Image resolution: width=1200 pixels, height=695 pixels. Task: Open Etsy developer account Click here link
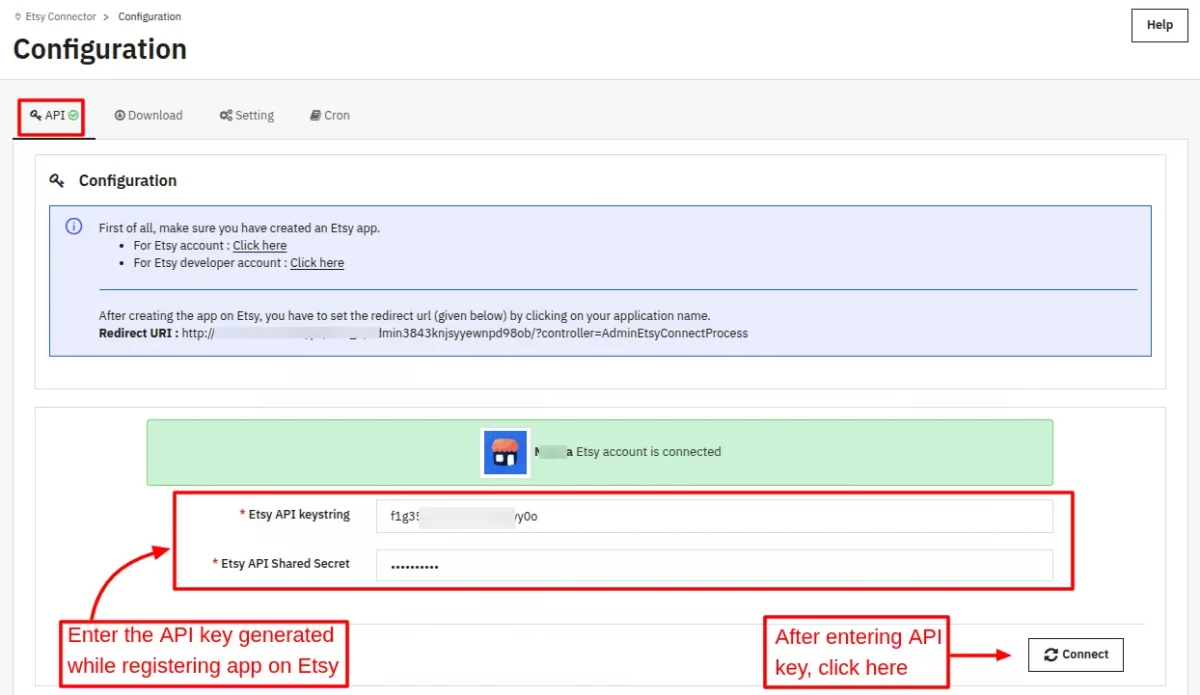(x=317, y=263)
